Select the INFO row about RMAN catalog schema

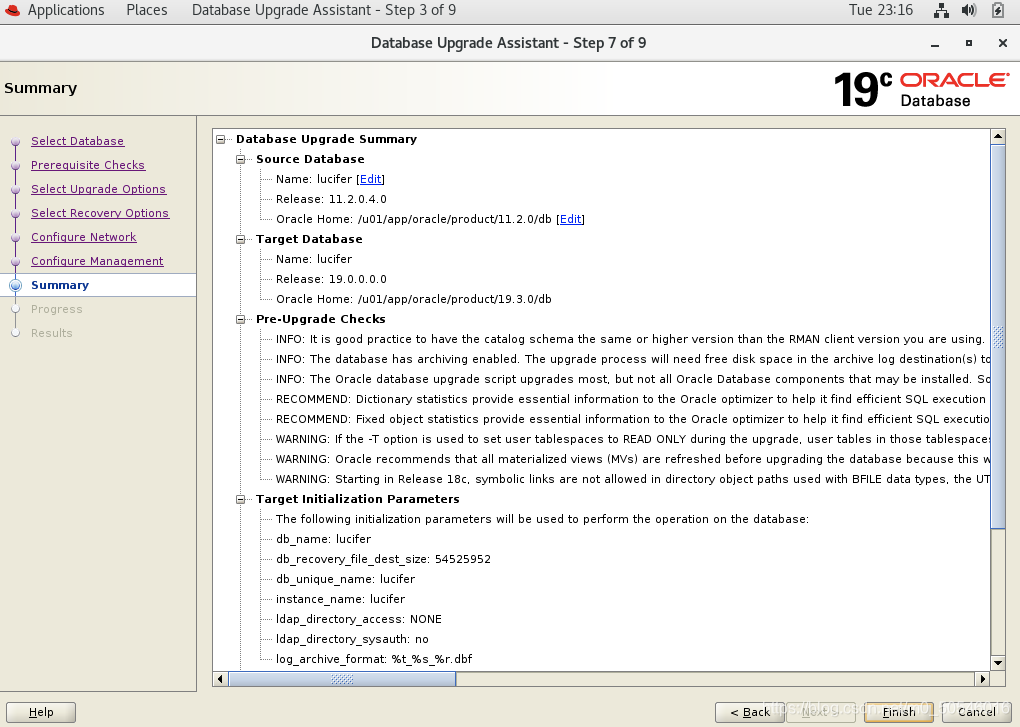[x=630, y=339]
